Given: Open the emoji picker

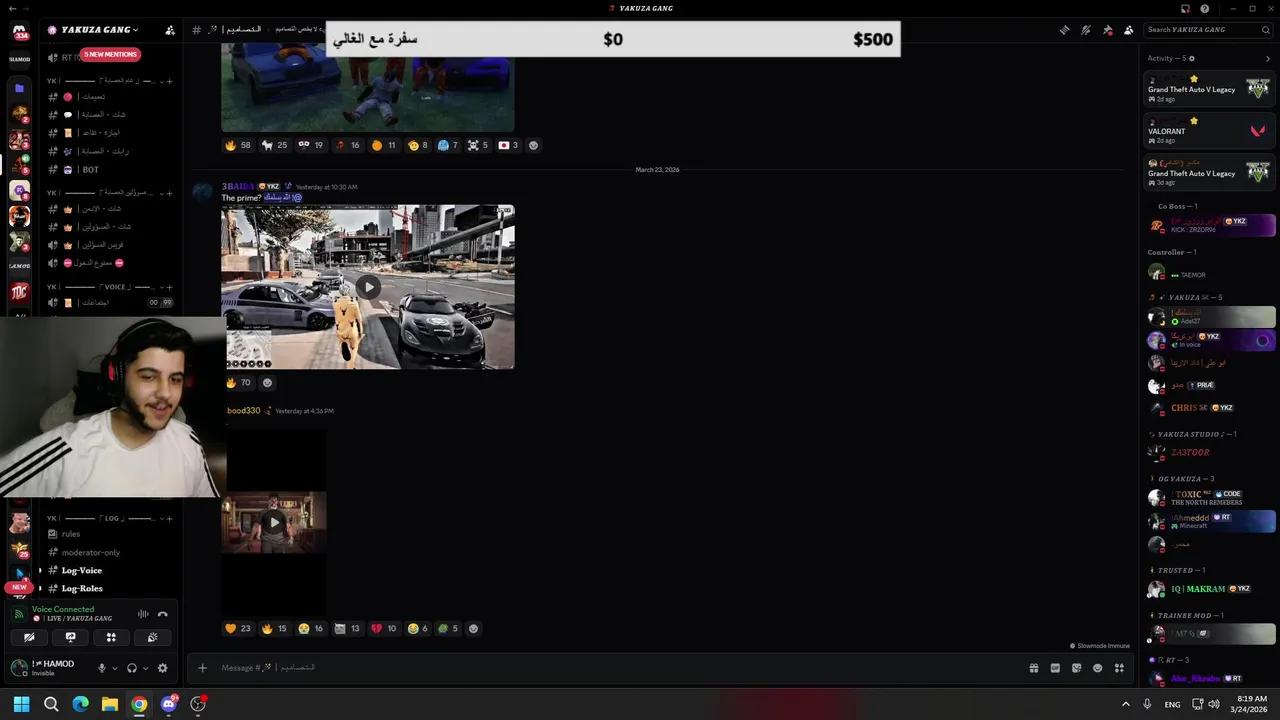Looking at the screenshot, I should click(1097, 667).
